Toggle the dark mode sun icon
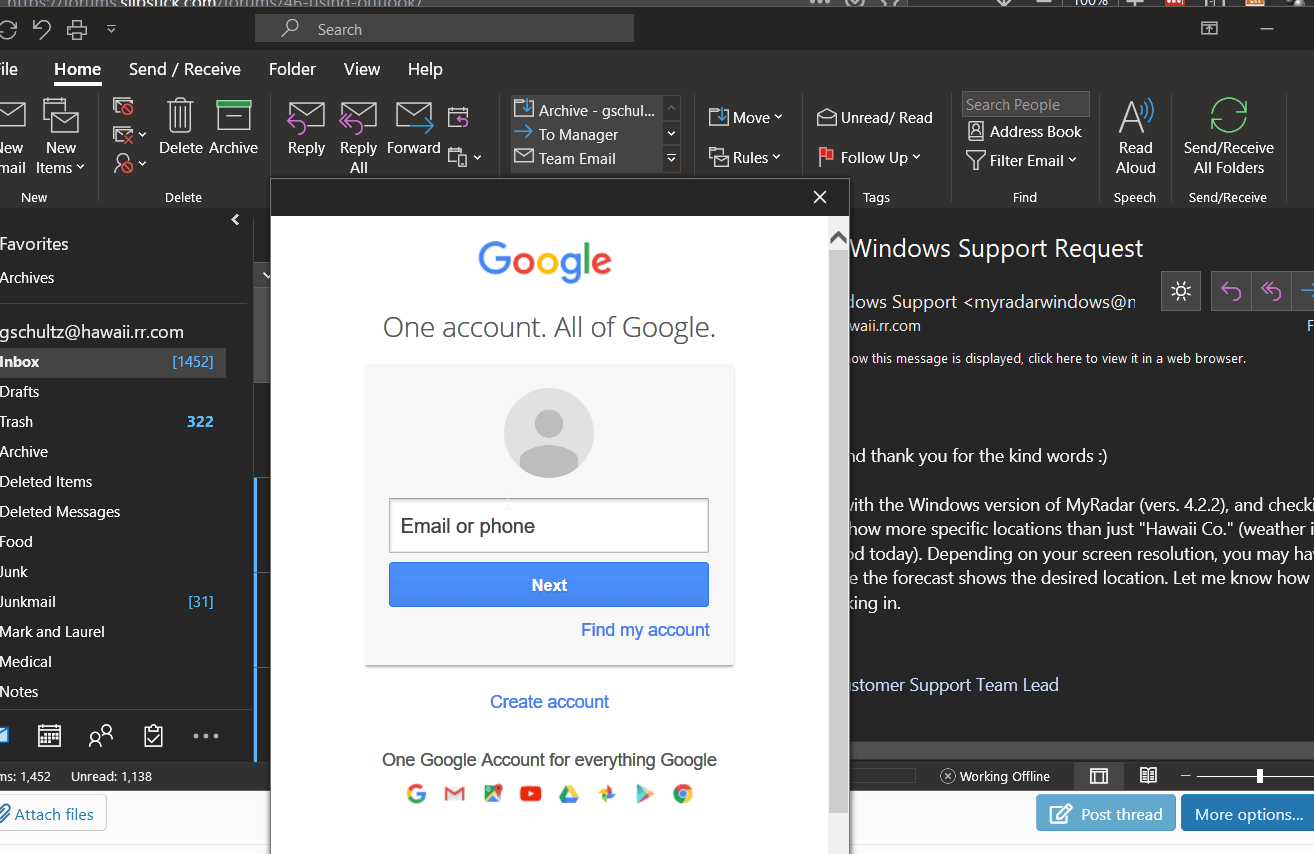The image size is (1314, 854). pos(1181,291)
